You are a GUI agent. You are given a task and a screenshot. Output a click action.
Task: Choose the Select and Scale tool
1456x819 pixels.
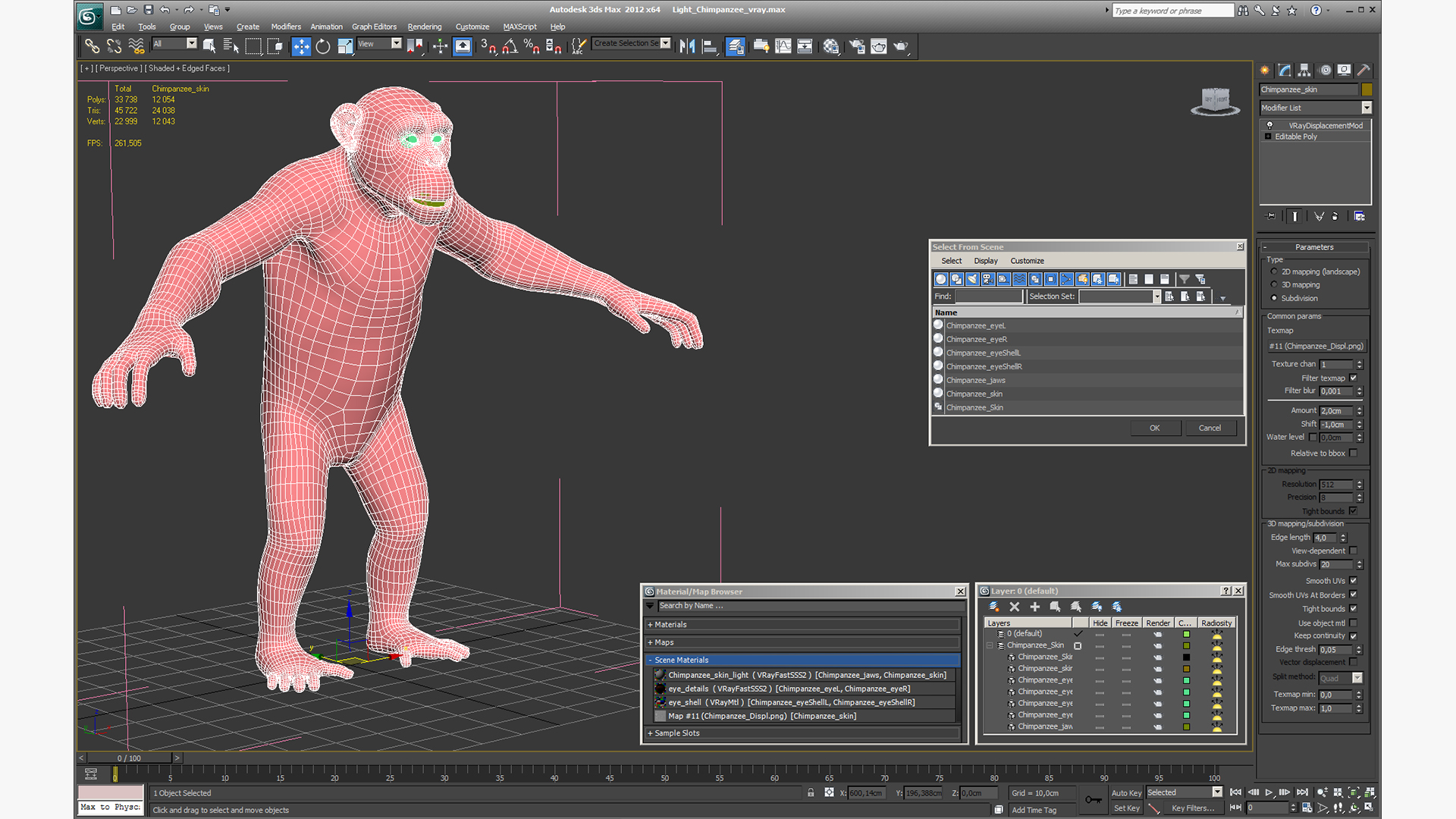pos(345,46)
